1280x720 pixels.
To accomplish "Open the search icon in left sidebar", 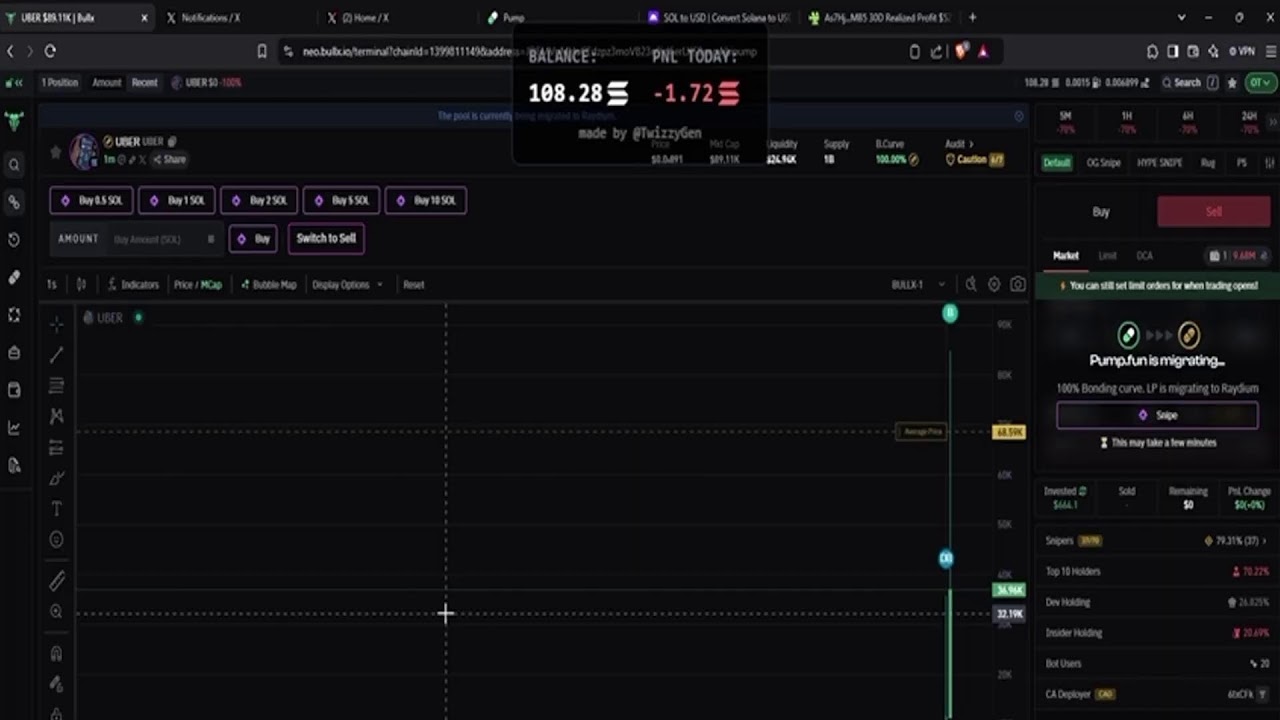I will coord(14,165).
